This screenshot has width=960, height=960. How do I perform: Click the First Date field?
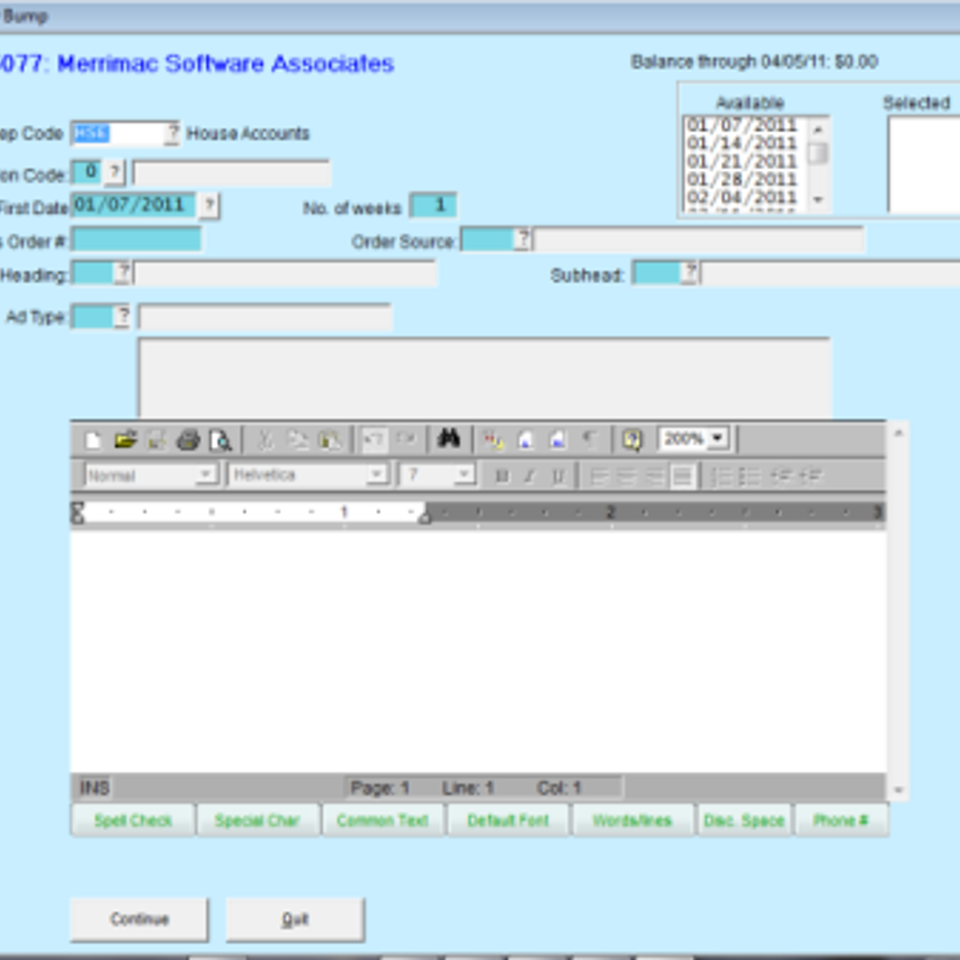pyautogui.click(x=134, y=204)
